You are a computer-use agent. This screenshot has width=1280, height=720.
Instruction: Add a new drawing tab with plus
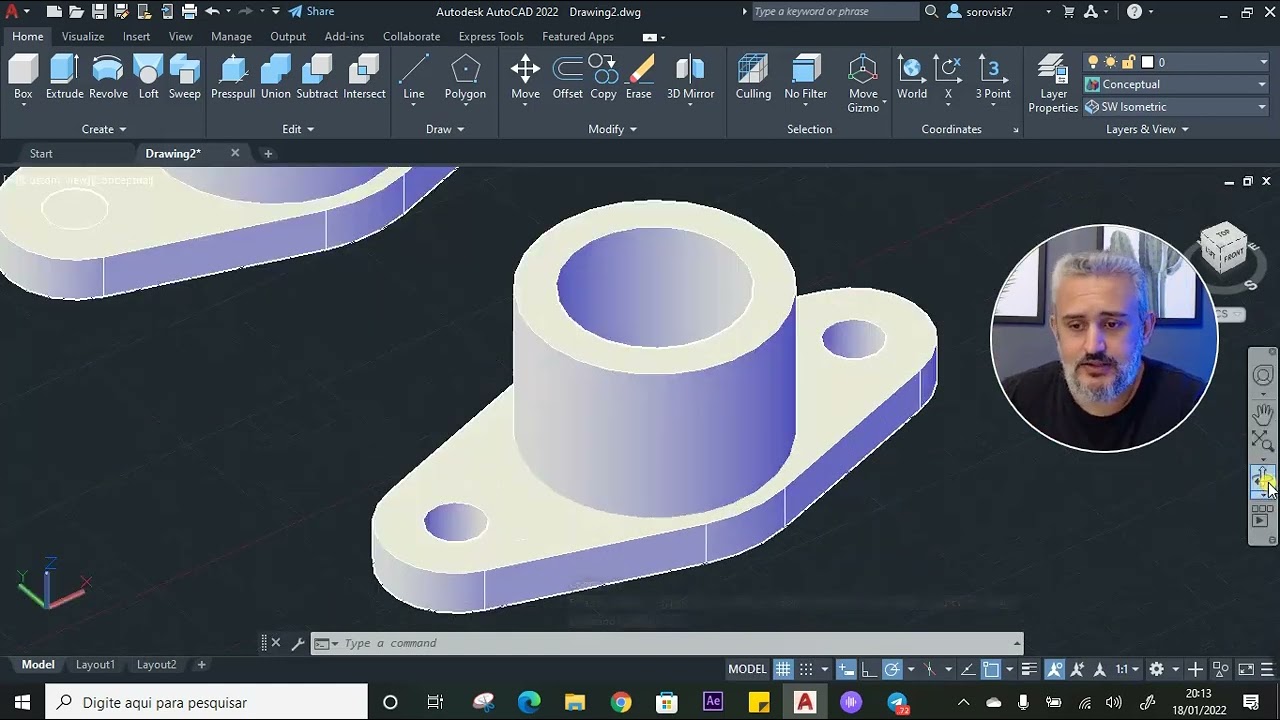[x=267, y=153]
